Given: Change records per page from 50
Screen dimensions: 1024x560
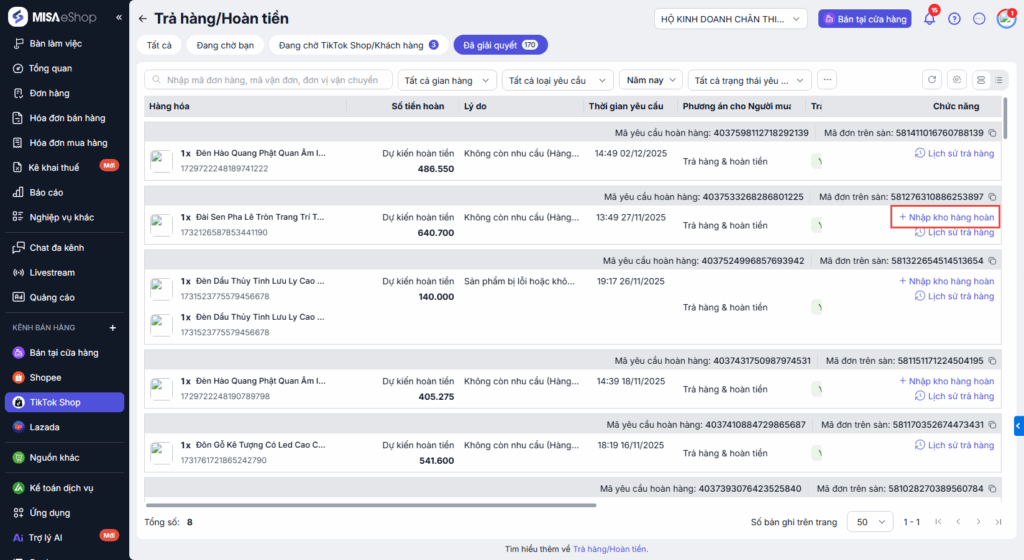Looking at the screenshot, I should coord(870,522).
